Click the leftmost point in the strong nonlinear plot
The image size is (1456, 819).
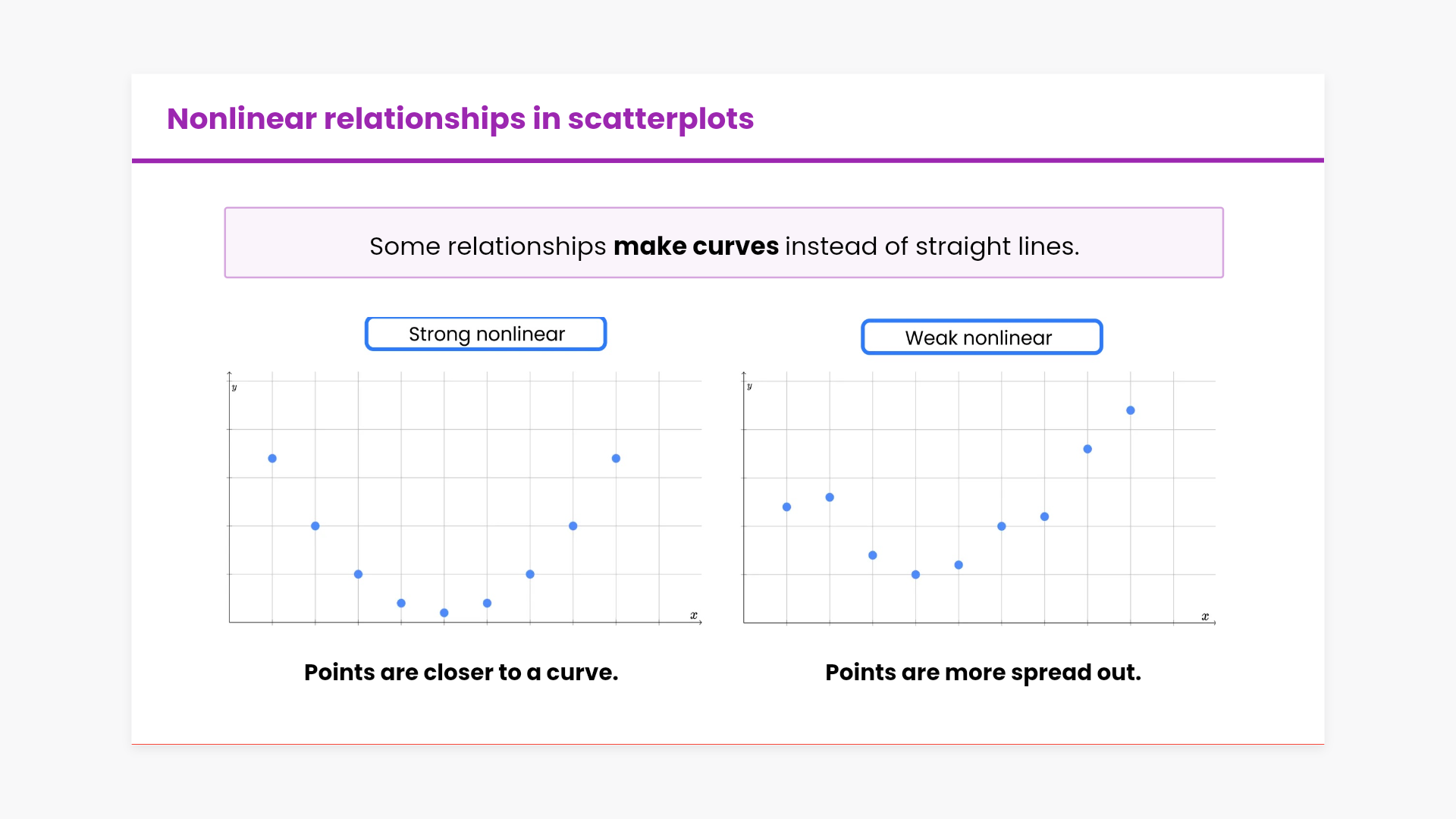coord(272,459)
